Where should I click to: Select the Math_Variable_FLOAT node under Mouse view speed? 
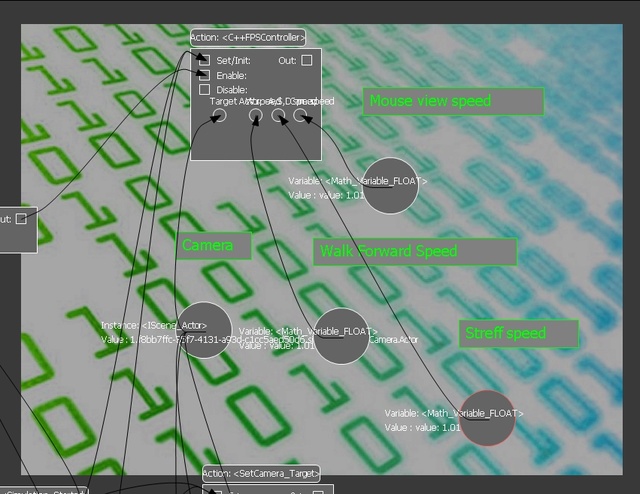[391, 186]
